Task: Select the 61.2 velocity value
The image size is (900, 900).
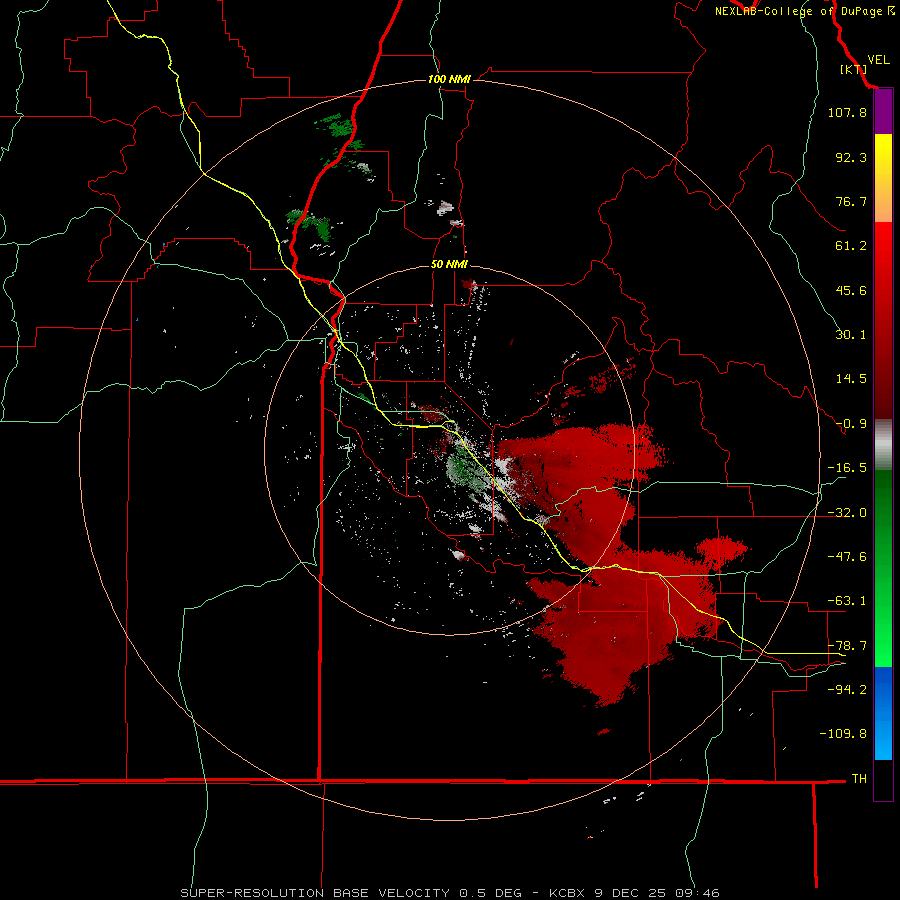Action: [851, 246]
